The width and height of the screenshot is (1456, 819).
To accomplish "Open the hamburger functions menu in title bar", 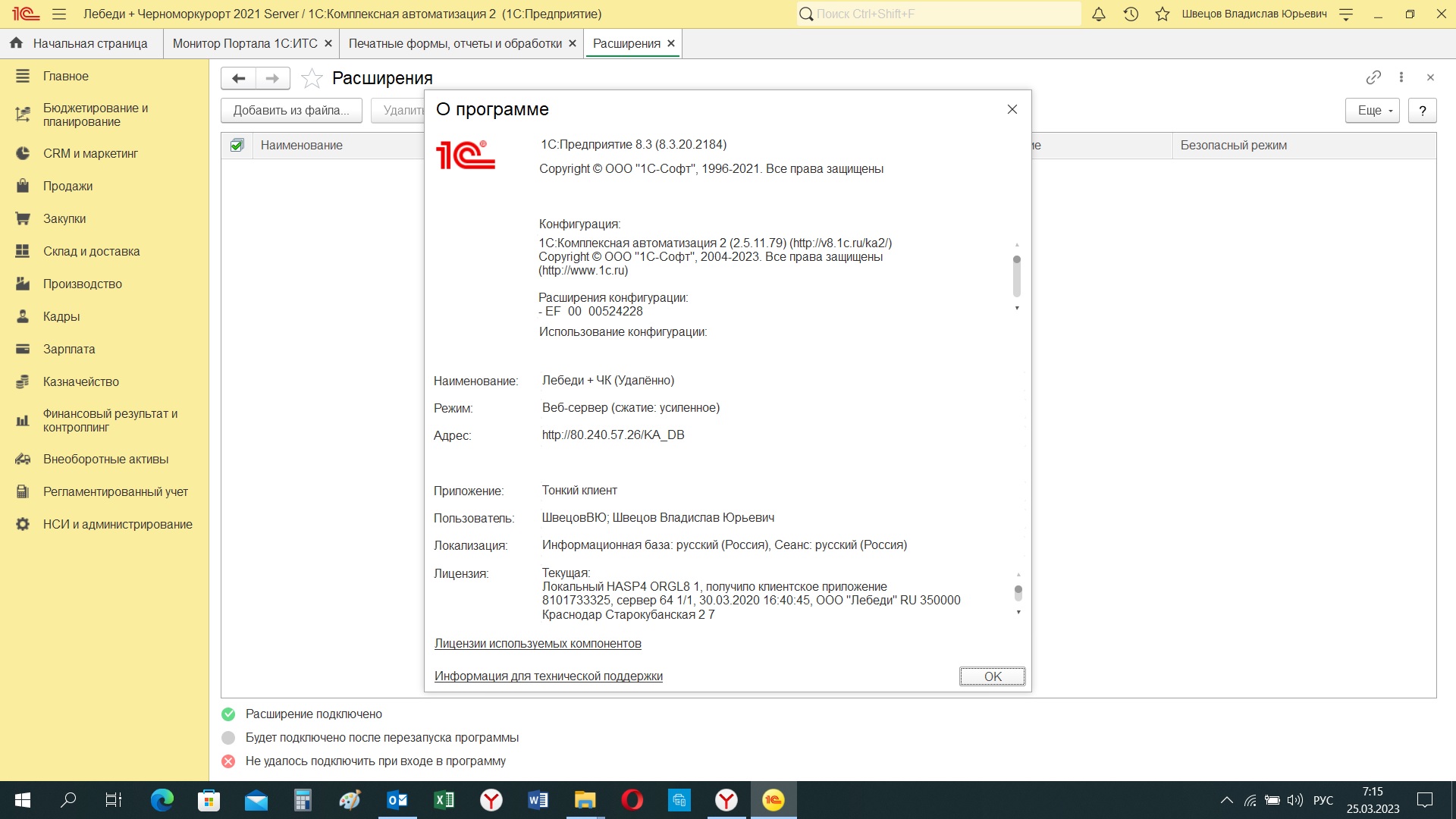I will pos(59,14).
